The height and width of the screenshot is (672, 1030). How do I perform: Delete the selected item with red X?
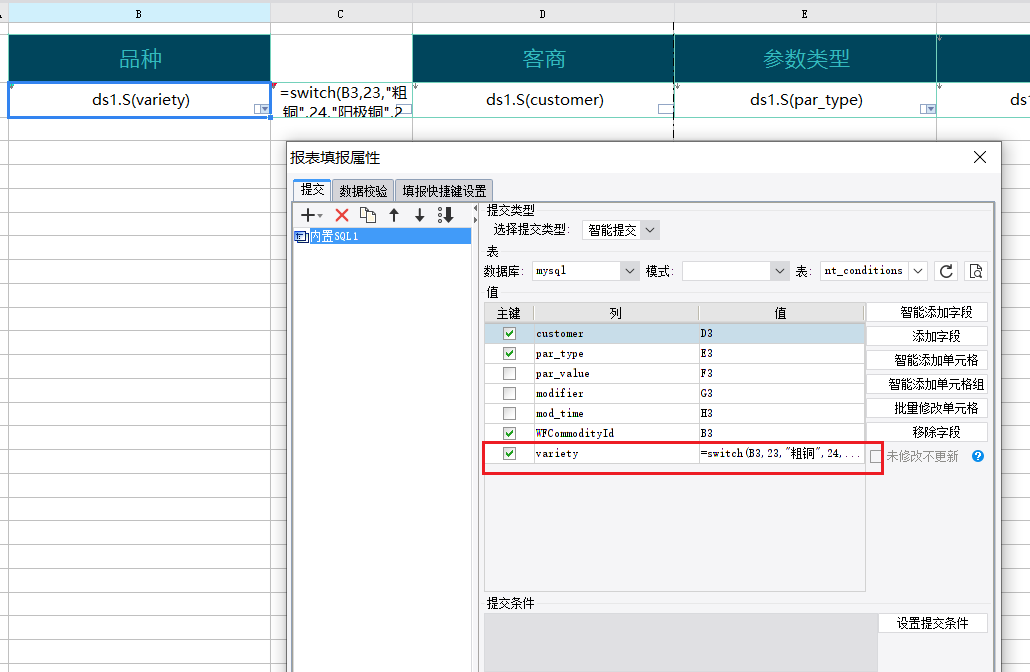(x=342, y=215)
